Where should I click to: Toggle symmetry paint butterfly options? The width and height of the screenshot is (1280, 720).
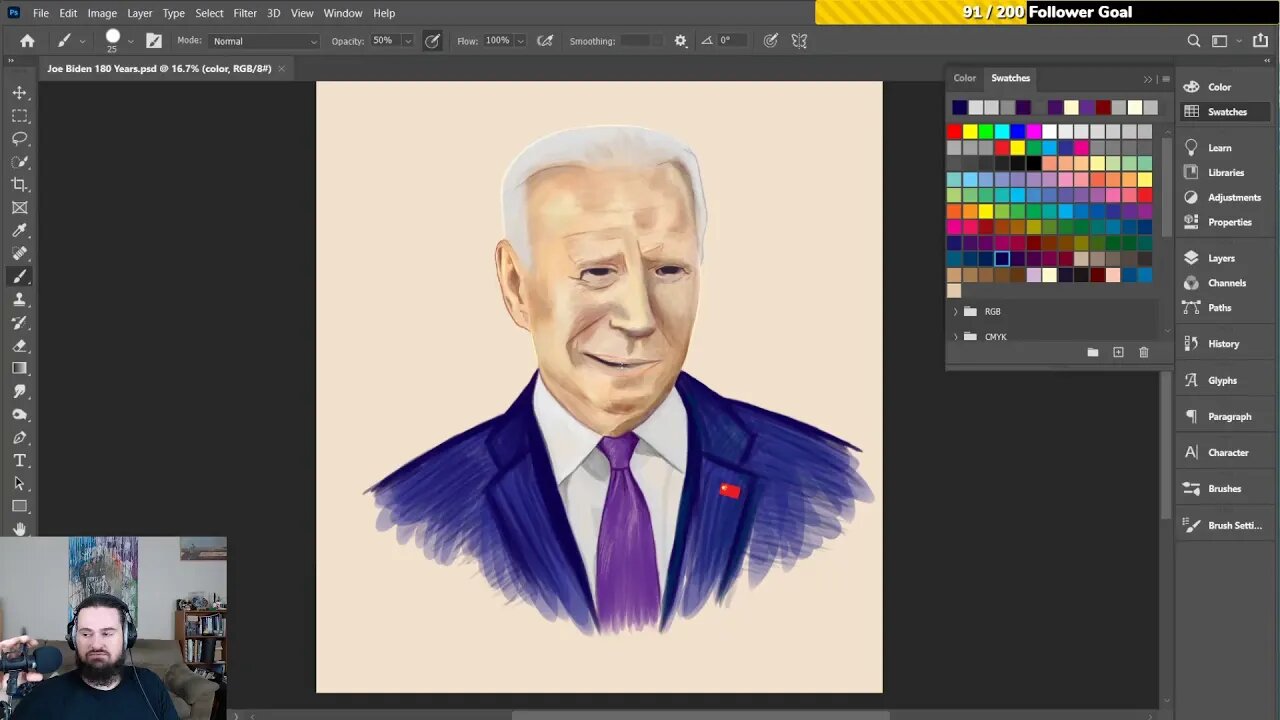(x=799, y=41)
